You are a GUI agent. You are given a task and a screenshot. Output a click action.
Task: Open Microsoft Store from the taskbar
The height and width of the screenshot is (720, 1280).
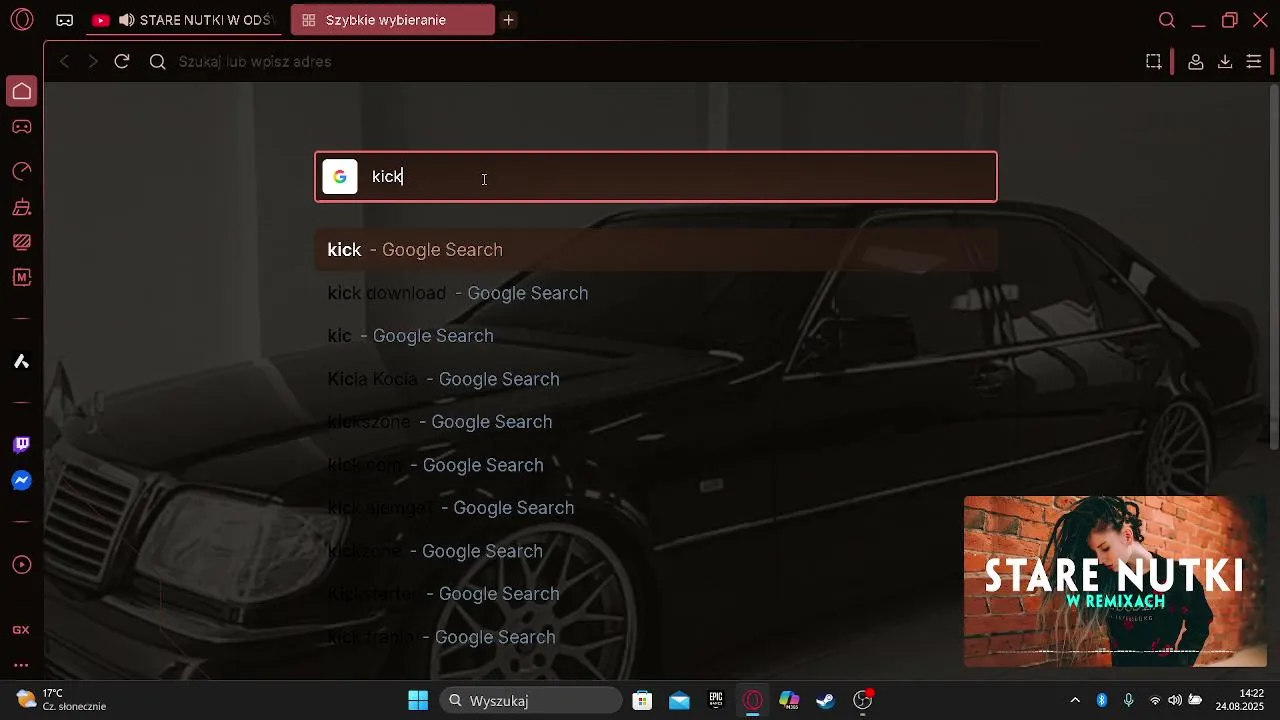[643, 701]
